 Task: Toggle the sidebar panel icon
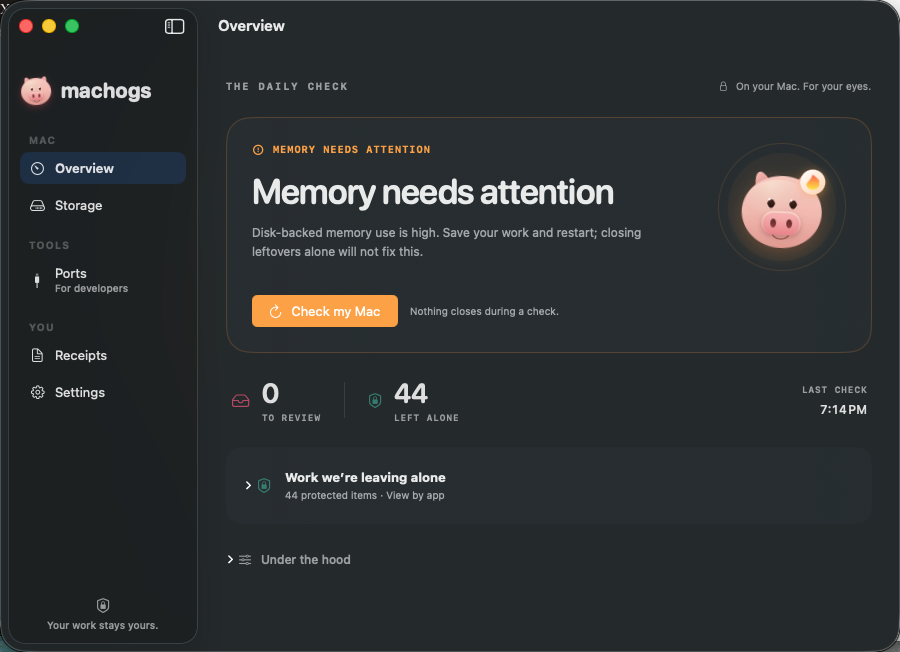[x=174, y=26]
